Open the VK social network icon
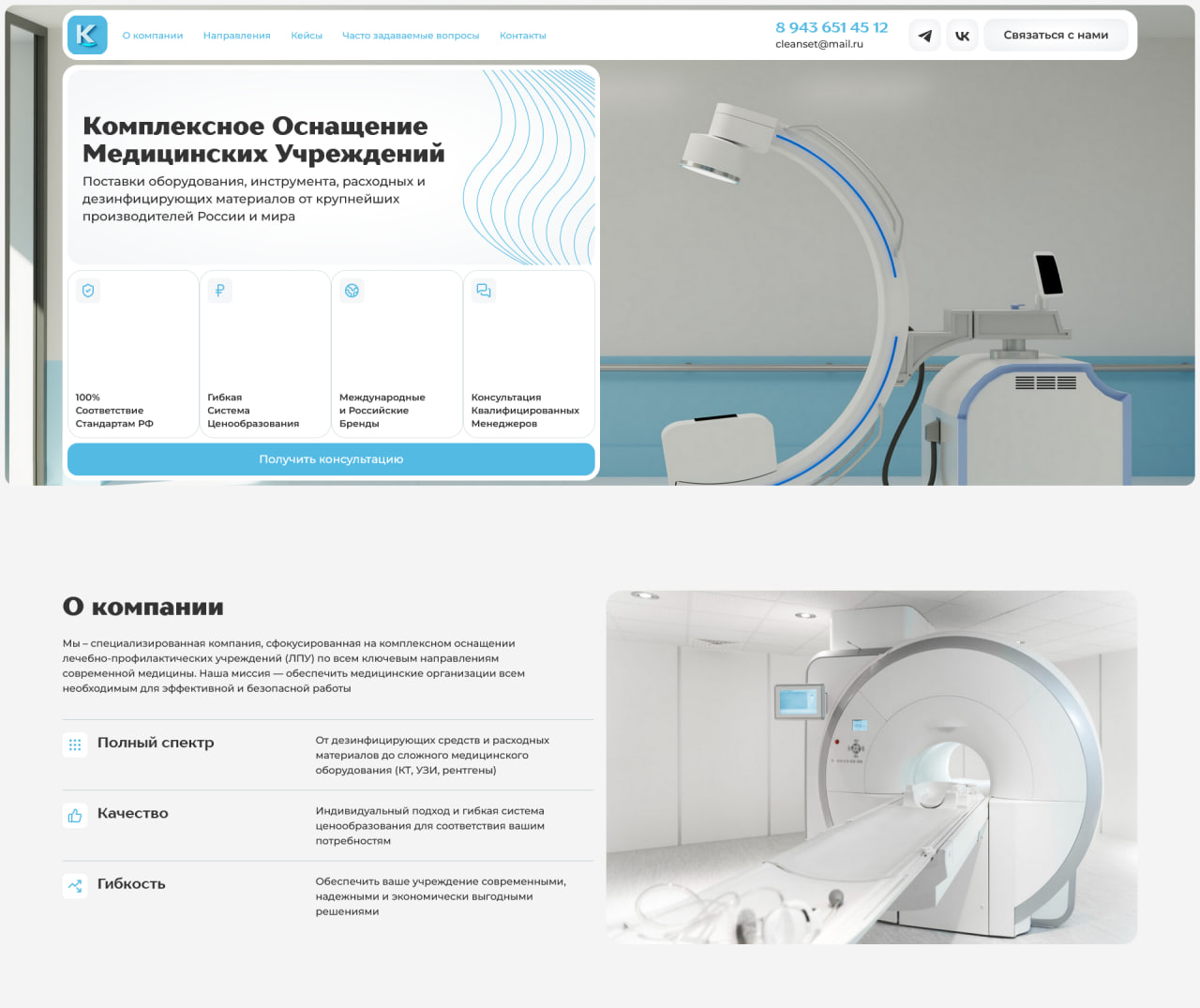 (x=962, y=36)
